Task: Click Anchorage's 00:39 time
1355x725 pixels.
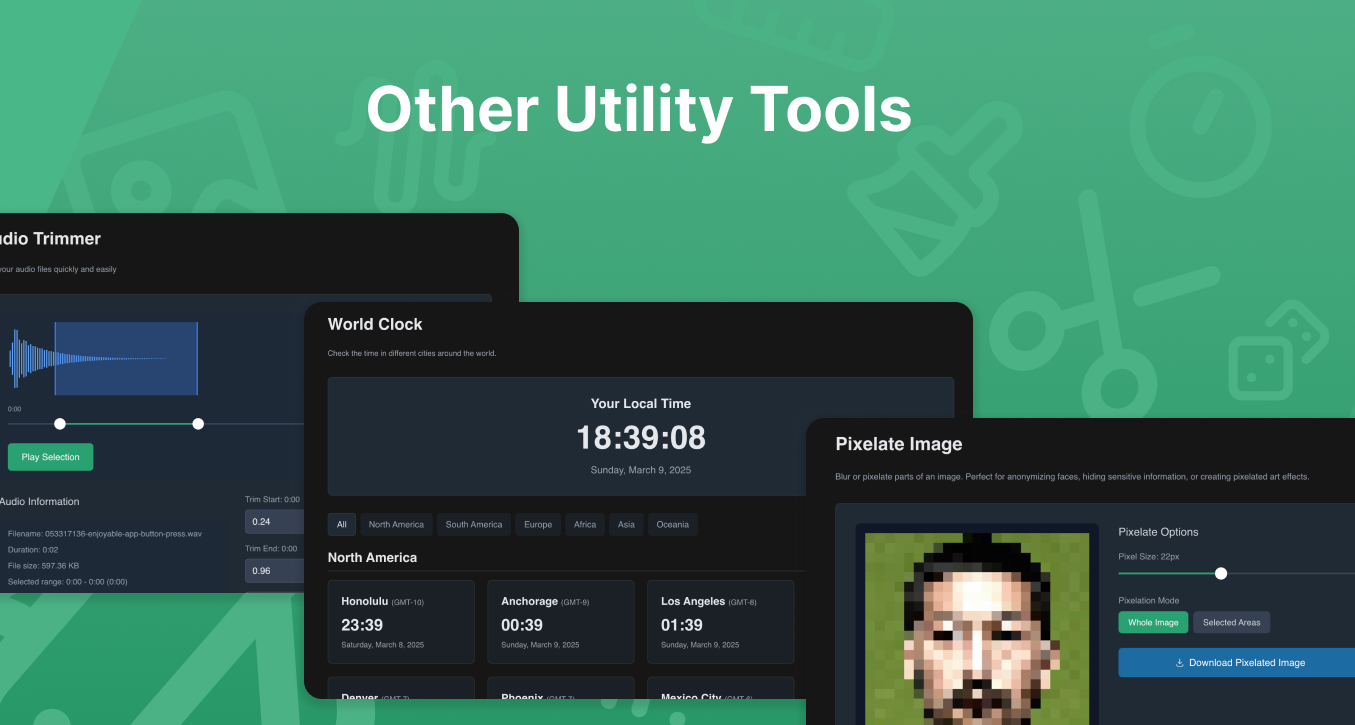Action: point(522,625)
